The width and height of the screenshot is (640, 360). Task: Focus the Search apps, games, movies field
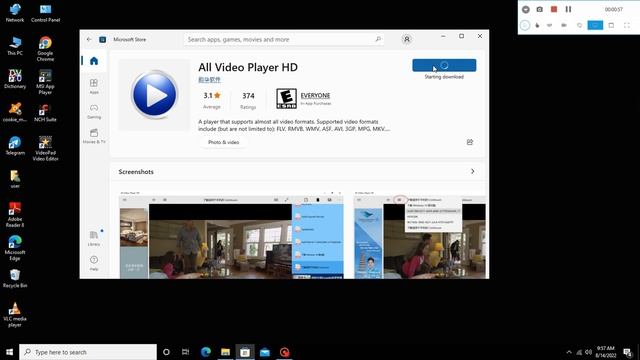(x=284, y=39)
